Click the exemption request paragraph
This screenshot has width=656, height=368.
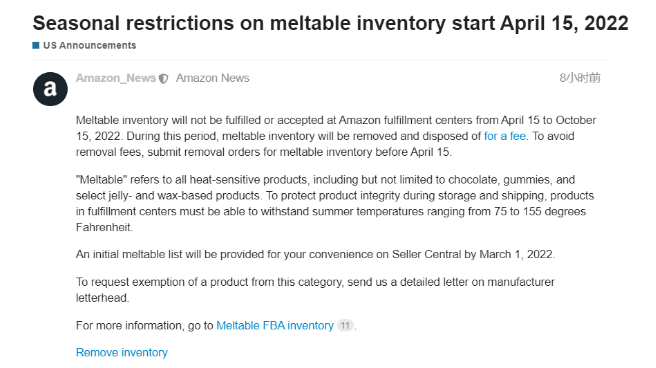coord(315,290)
